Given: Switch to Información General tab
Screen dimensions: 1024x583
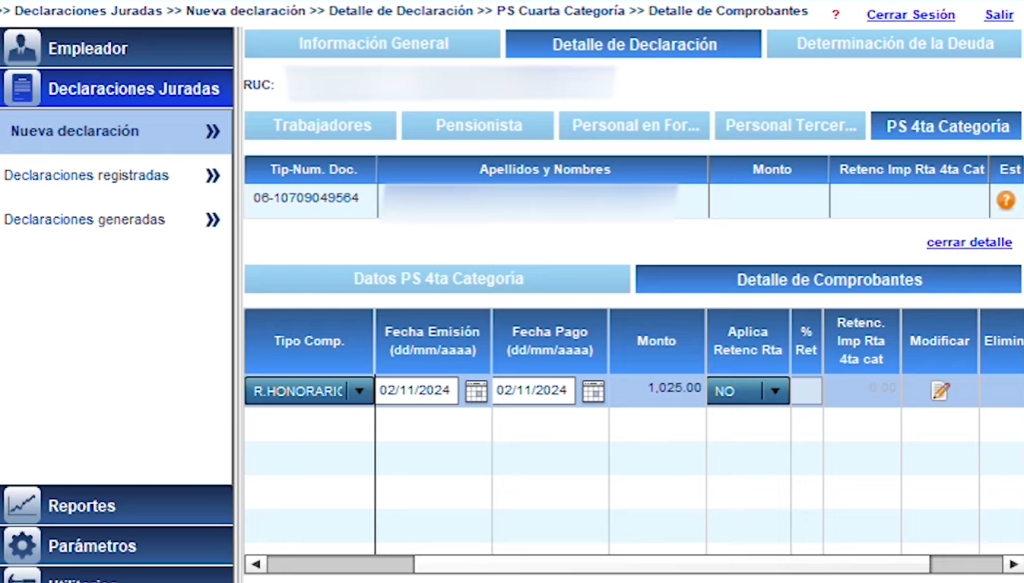Looking at the screenshot, I should (373, 44).
